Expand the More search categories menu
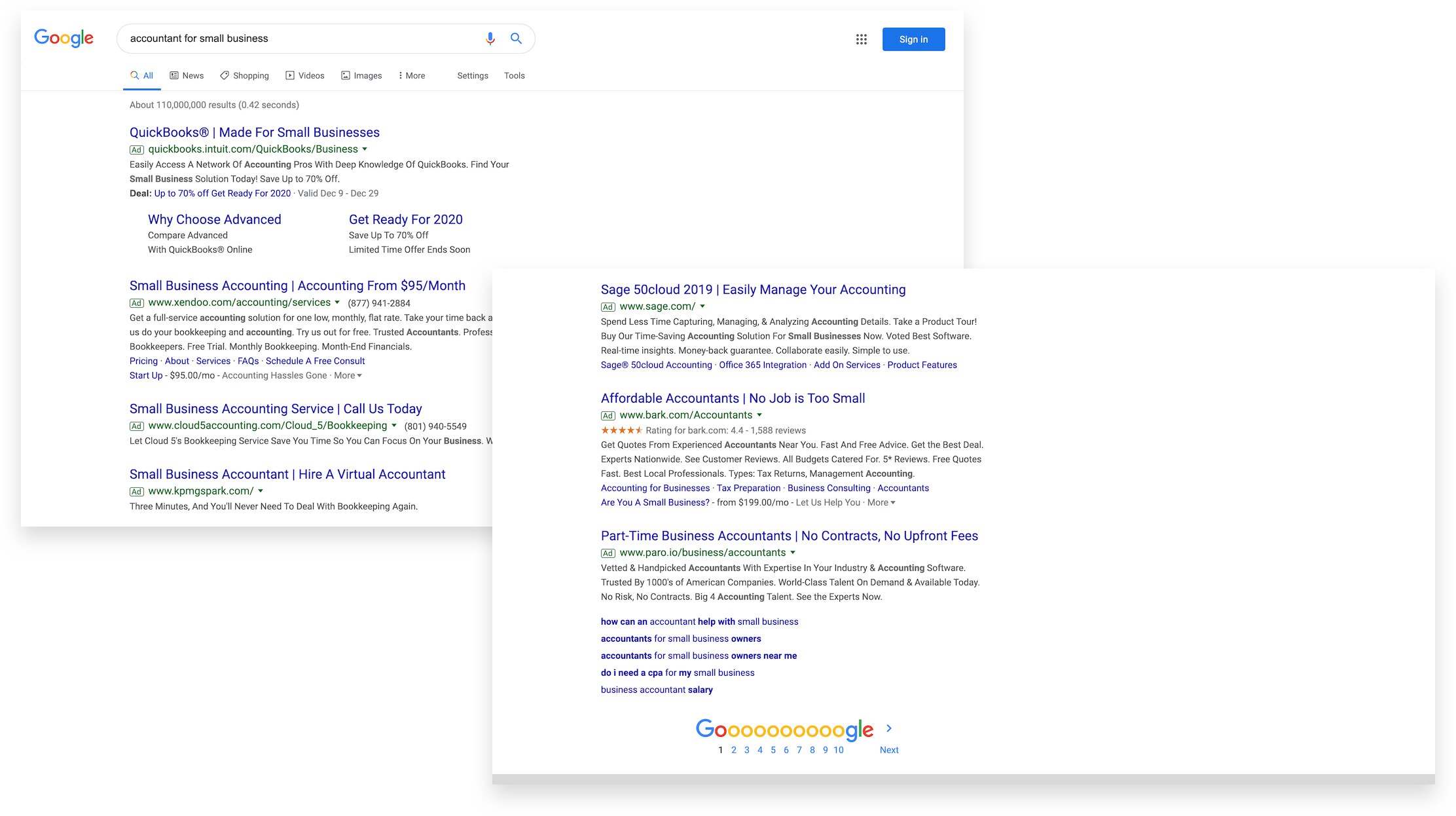 (x=412, y=75)
